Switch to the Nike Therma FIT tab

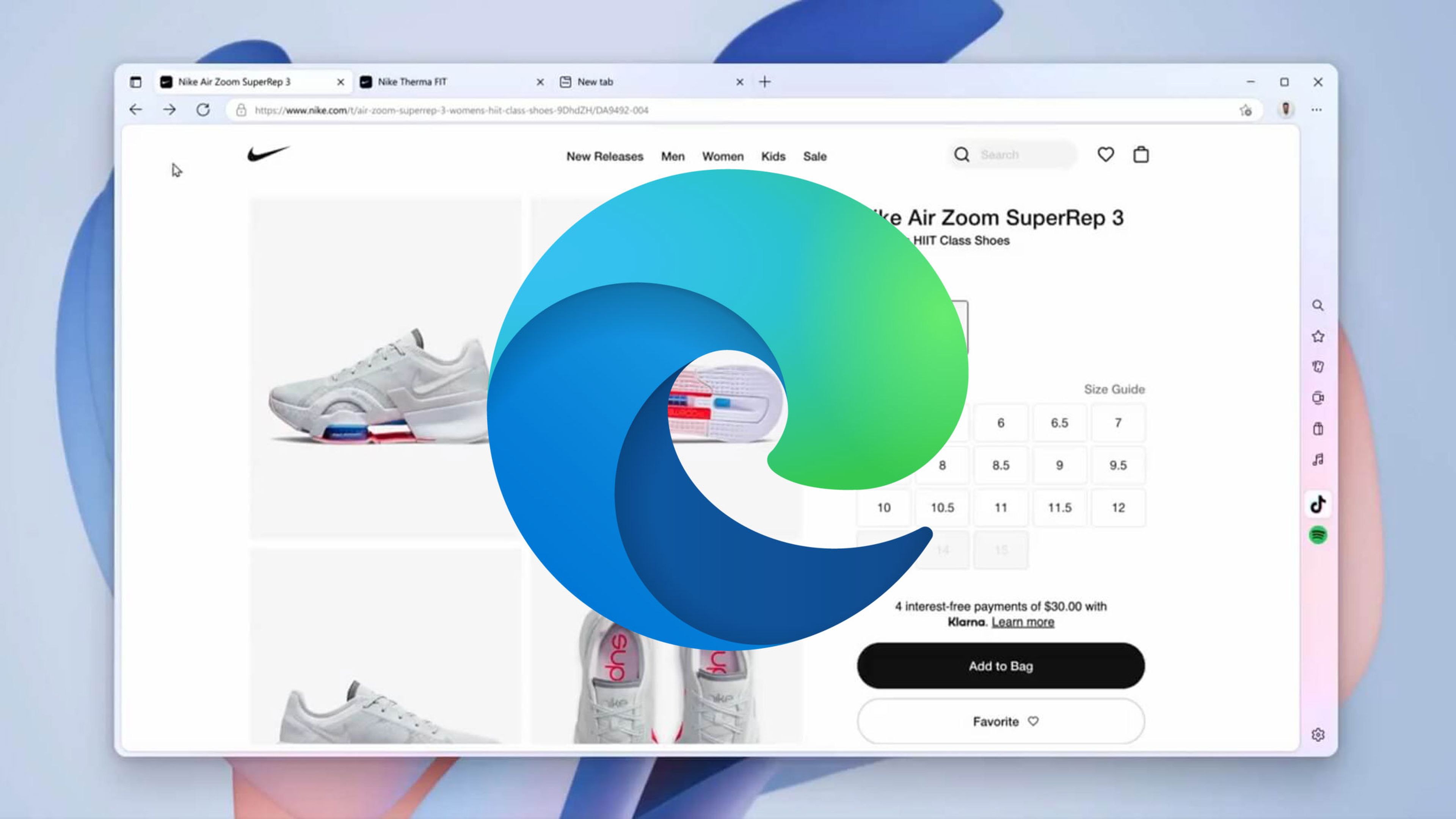click(452, 82)
